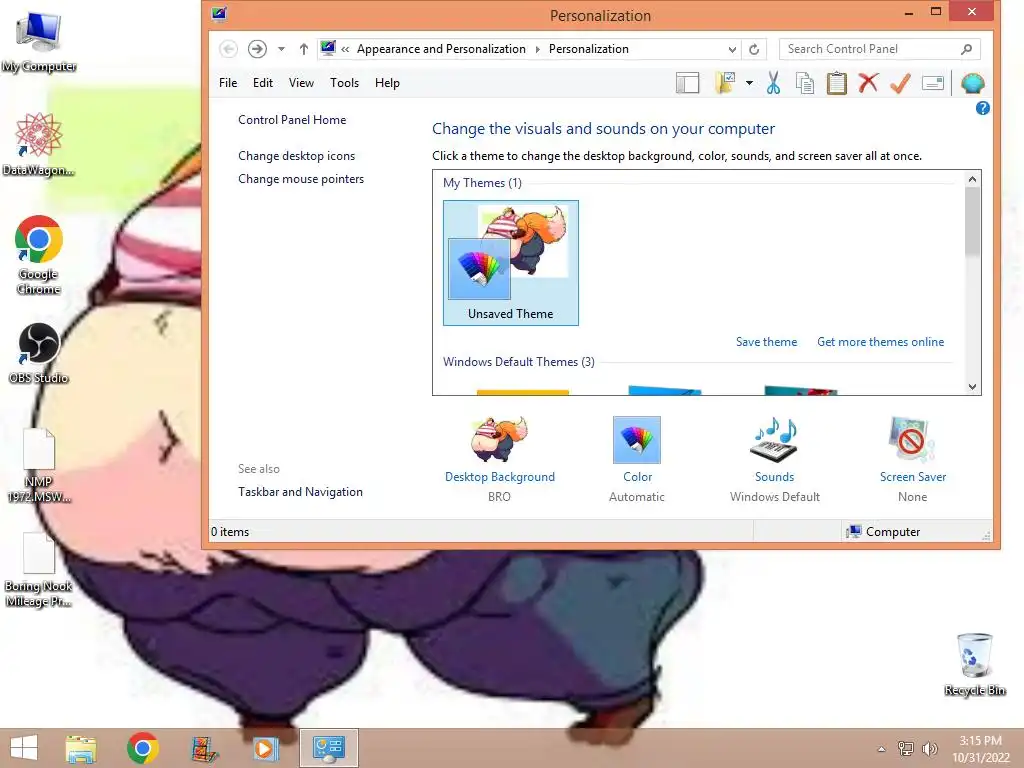The width and height of the screenshot is (1024, 768).
Task: Click the double-chevron at address bar start
Action: (345, 50)
